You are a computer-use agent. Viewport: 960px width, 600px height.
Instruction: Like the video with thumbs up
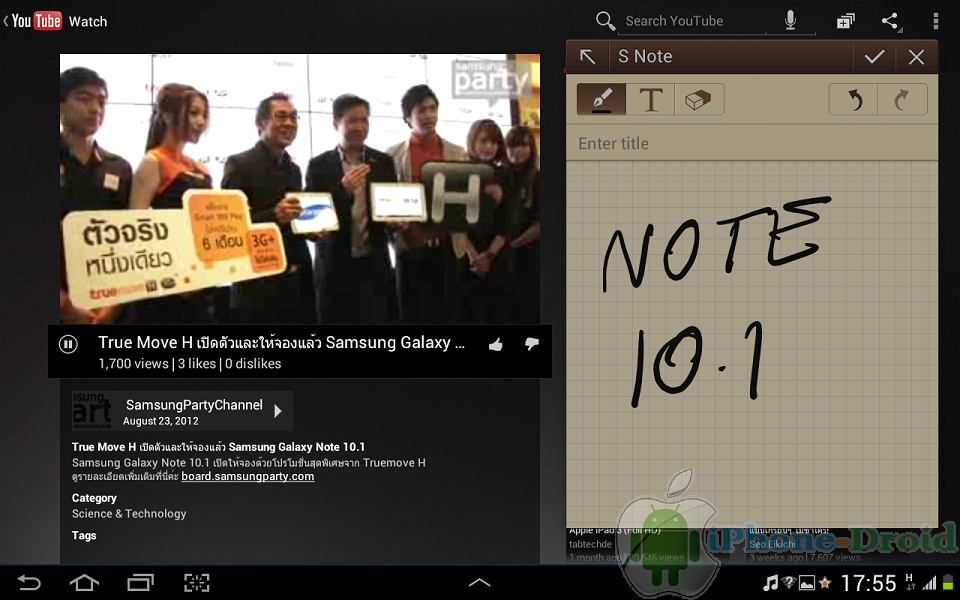click(x=496, y=345)
